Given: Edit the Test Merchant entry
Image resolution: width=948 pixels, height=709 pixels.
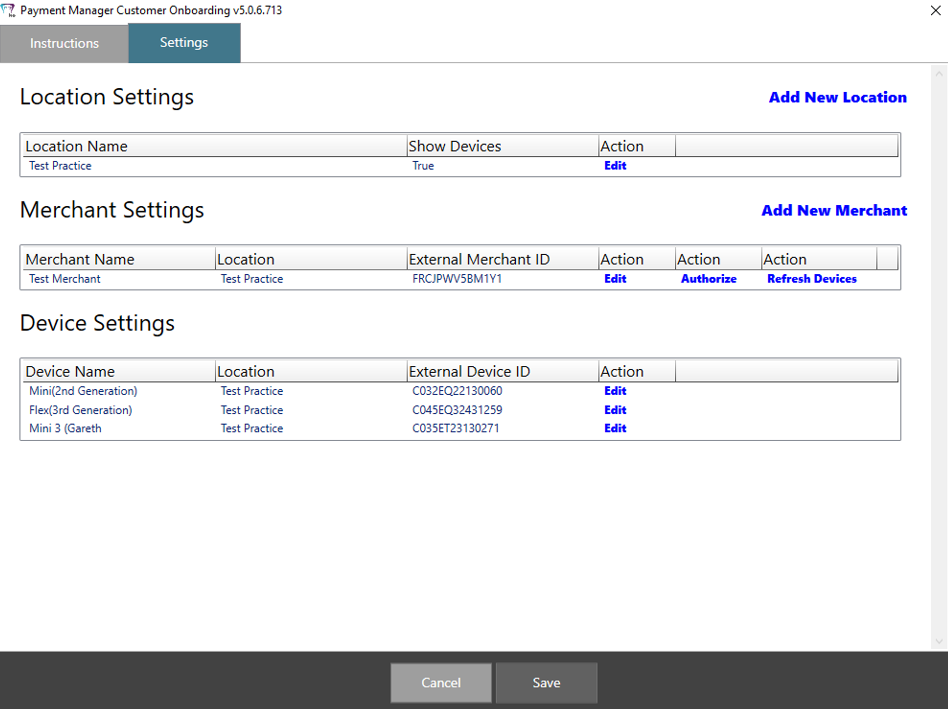Looking at the screenshot, I should click(615, 279).
